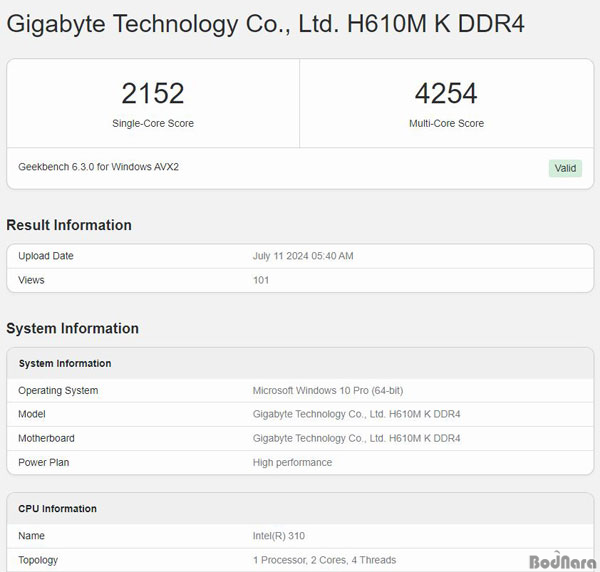Select the views count 101

click(261, 280)
